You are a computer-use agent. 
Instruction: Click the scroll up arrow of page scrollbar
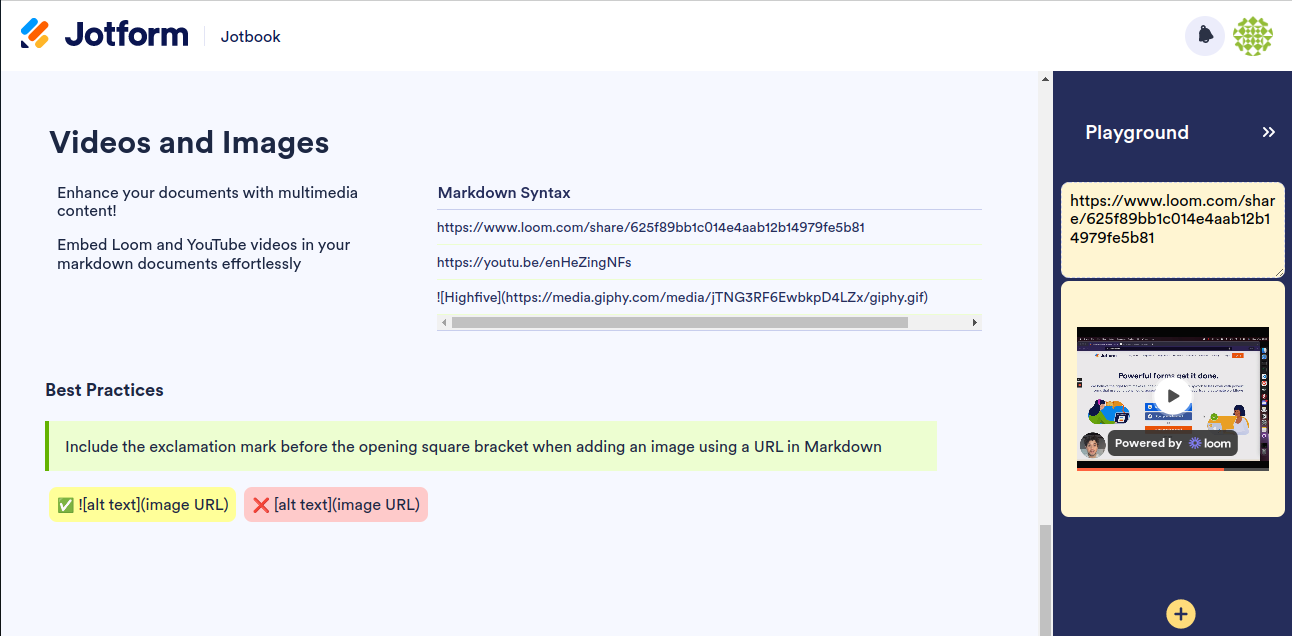tap(1045, 78)
